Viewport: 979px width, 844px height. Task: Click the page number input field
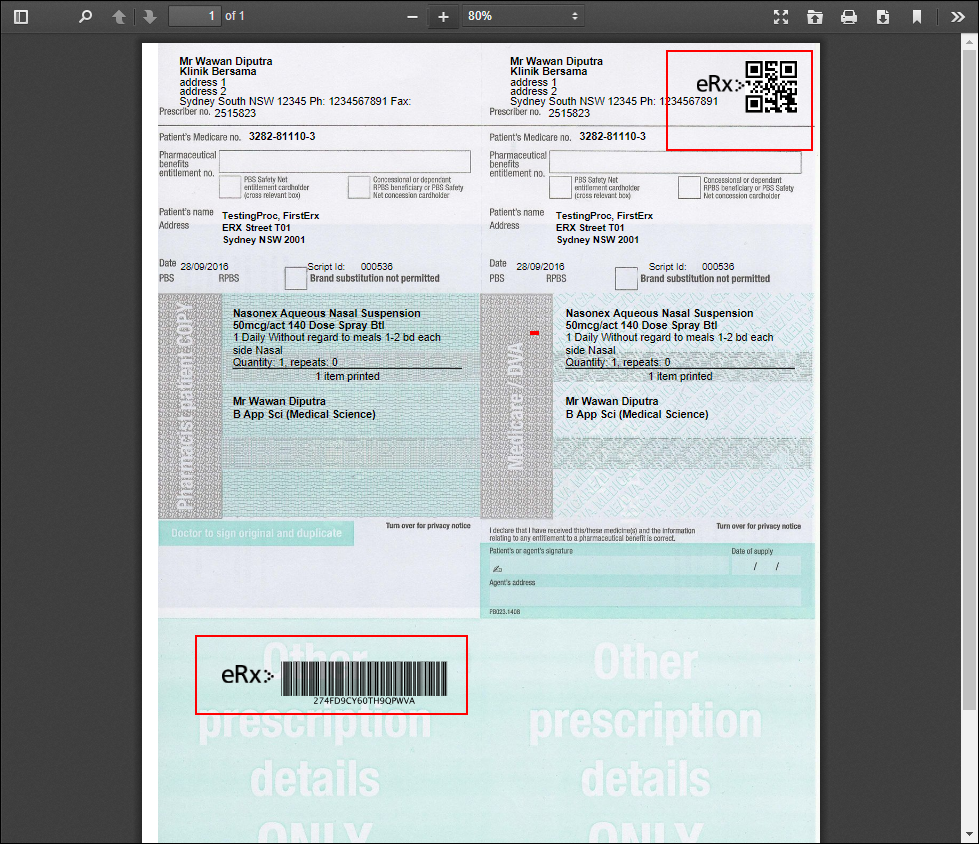195,16
